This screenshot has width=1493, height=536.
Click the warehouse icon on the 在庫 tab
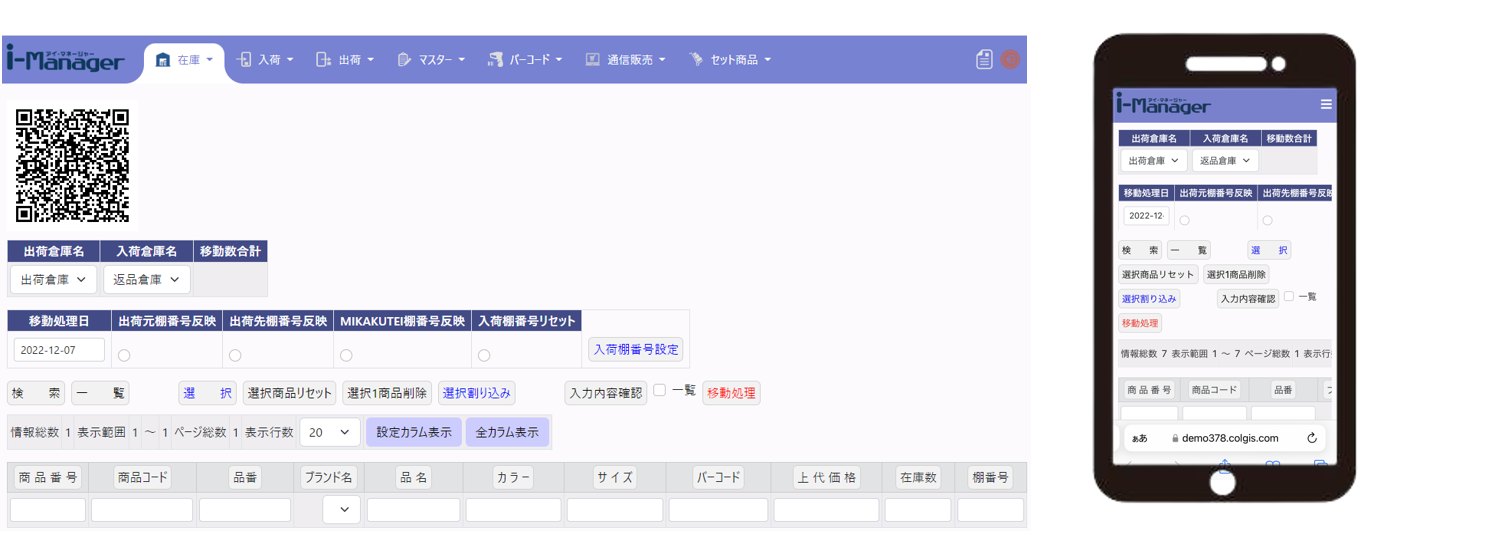point(163,60)
